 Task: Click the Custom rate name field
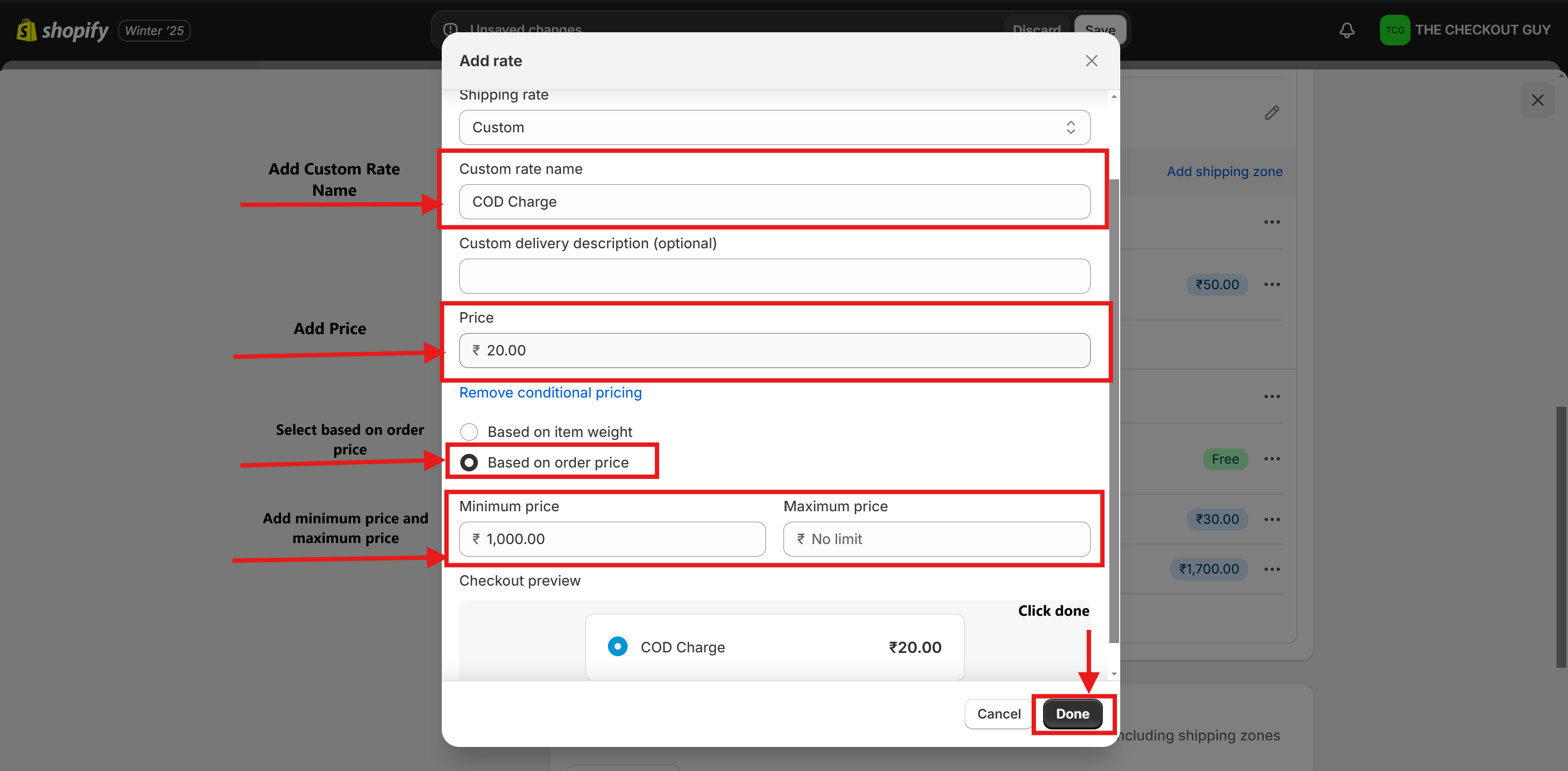(x=774, y=202)
